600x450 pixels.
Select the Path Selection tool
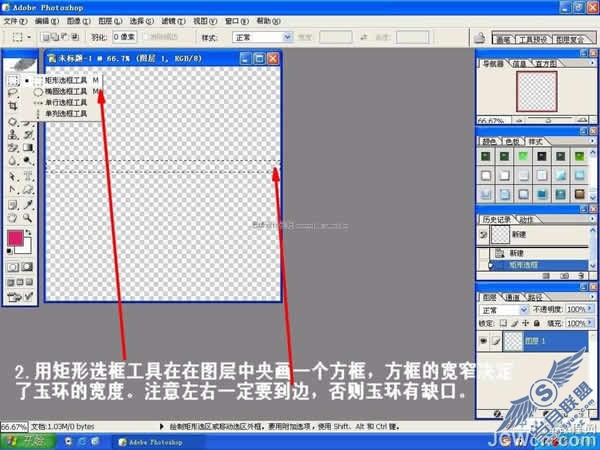(13, 176)
